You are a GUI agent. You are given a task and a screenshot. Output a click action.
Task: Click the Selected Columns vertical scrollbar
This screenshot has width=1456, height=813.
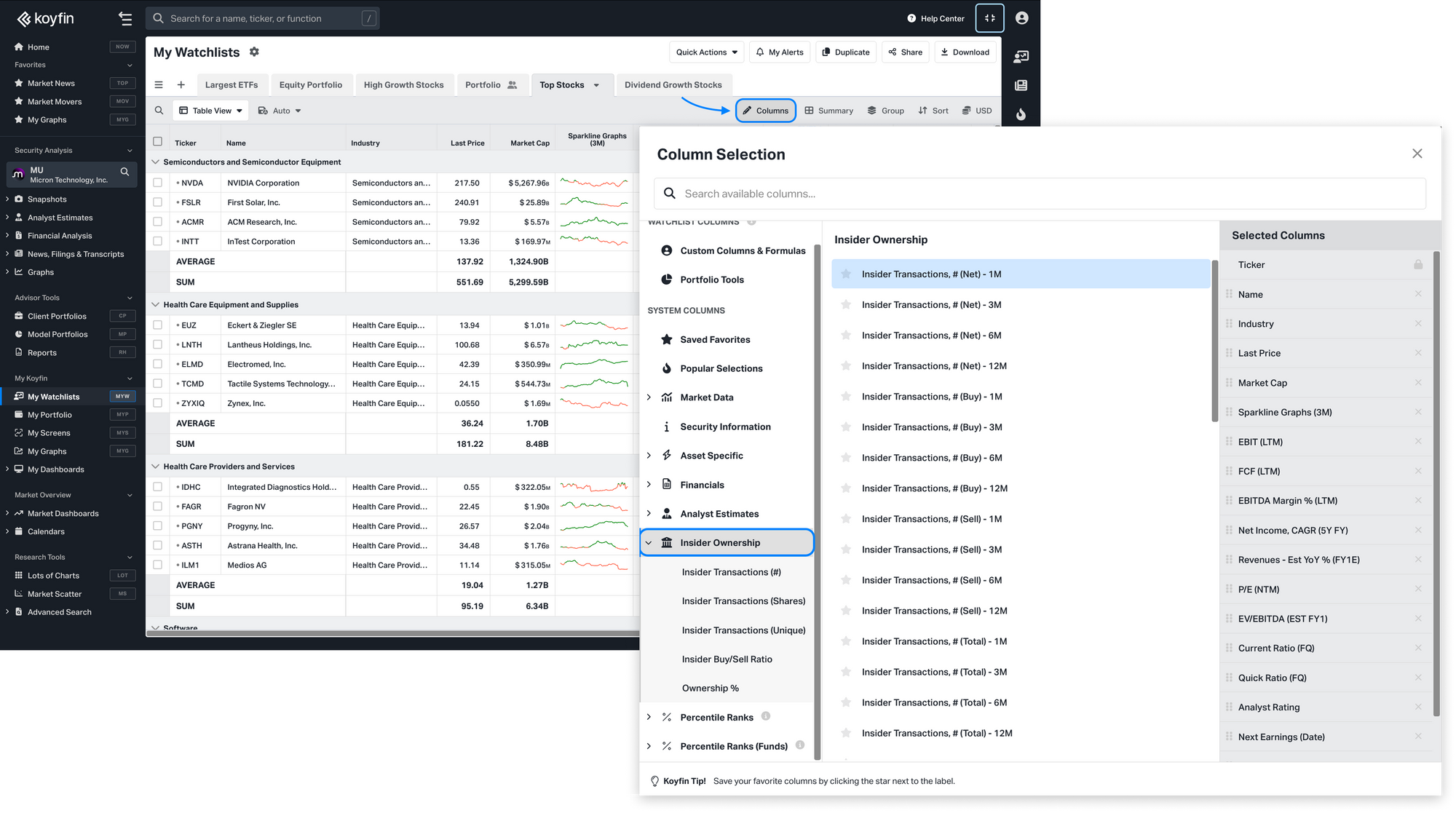pos(1436,484)
